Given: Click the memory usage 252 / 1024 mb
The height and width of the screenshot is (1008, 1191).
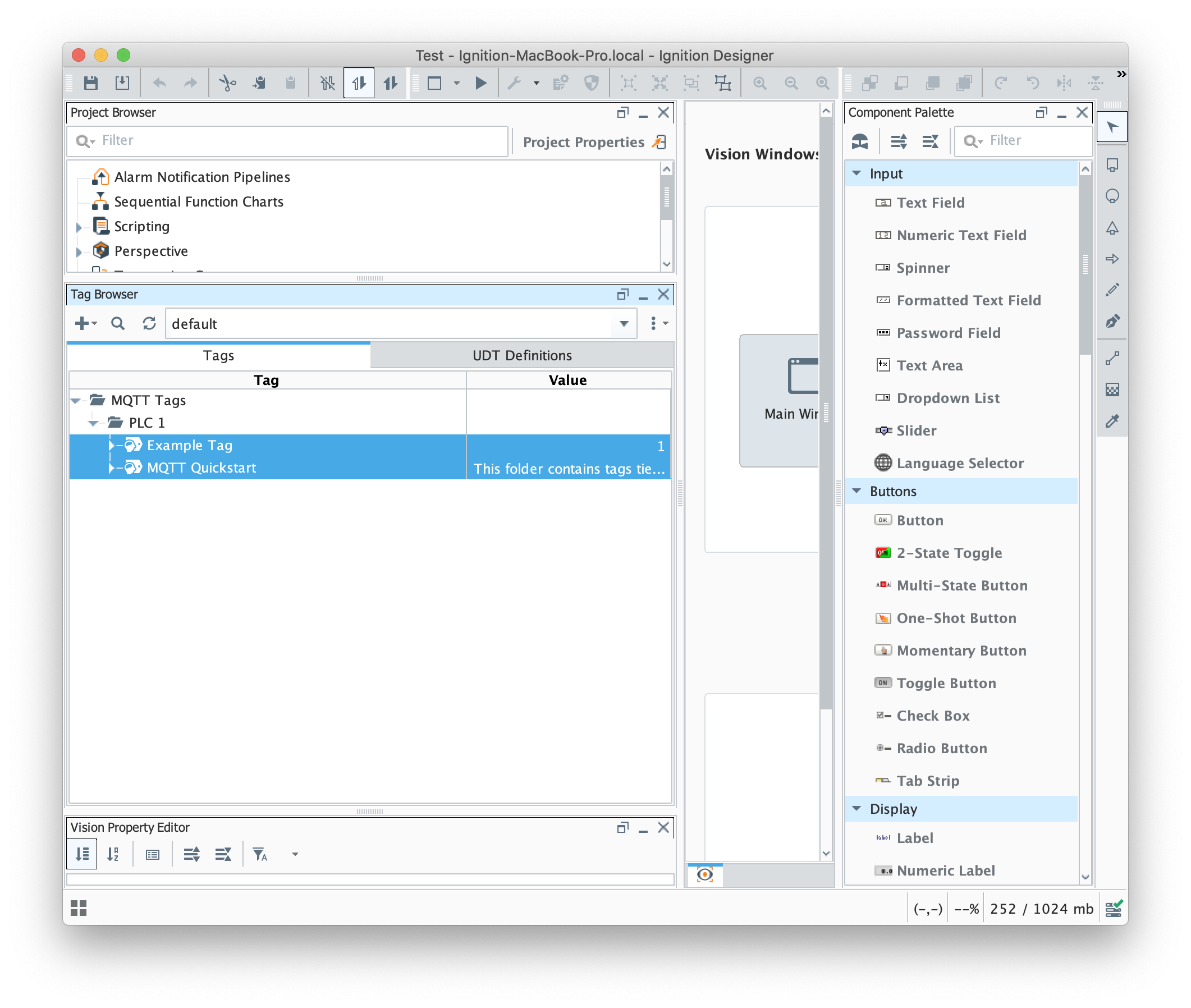Looking at the screenshot, I should pos(1041,909).
